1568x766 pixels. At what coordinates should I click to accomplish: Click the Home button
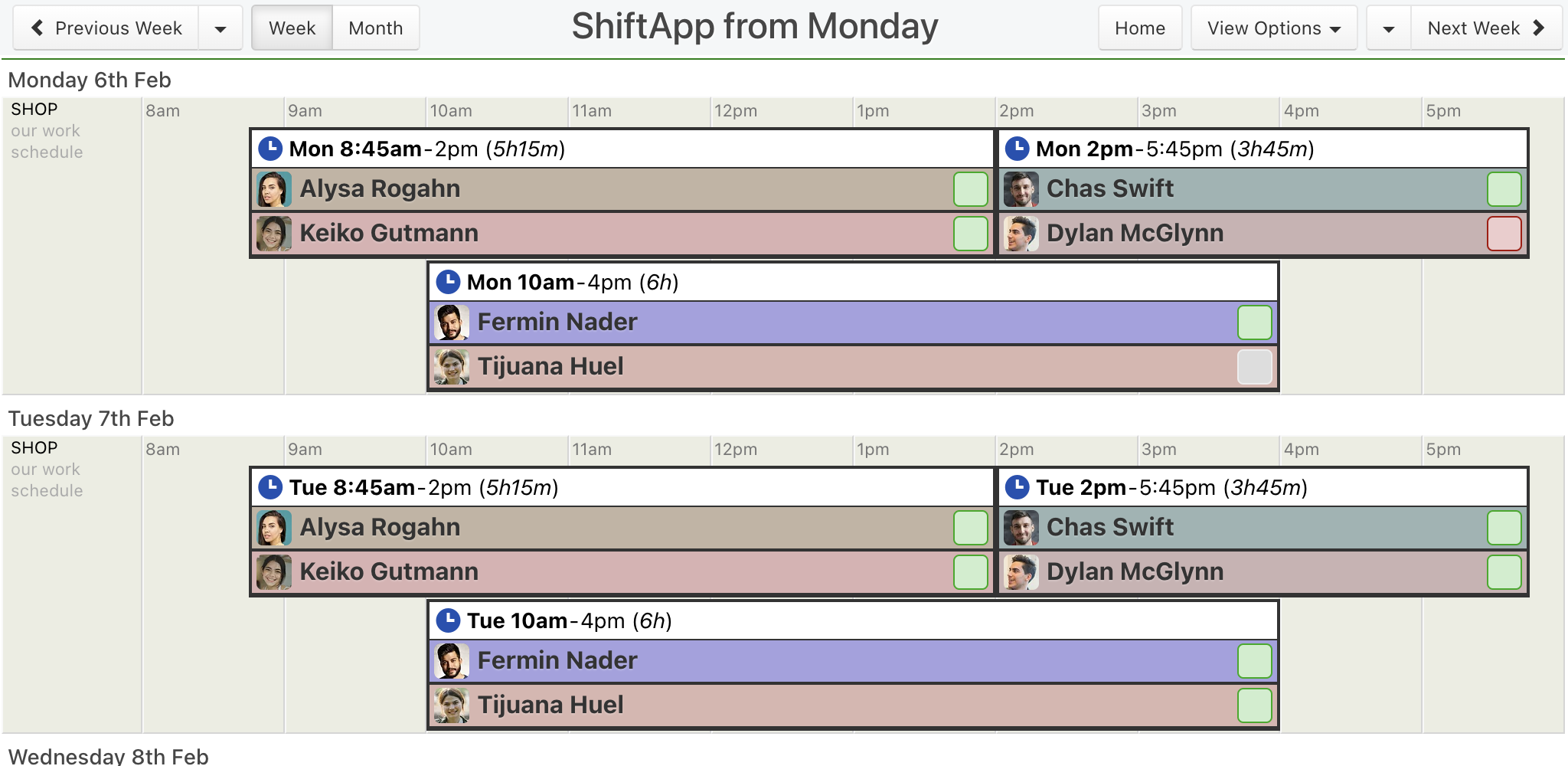pyautogui.click(x=1140, y=28)
